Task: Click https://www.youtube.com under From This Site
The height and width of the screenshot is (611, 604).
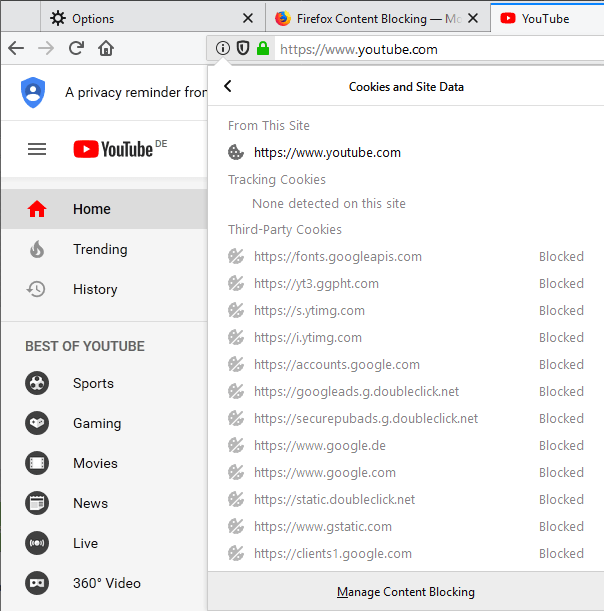Action: (x=327, y=152)
